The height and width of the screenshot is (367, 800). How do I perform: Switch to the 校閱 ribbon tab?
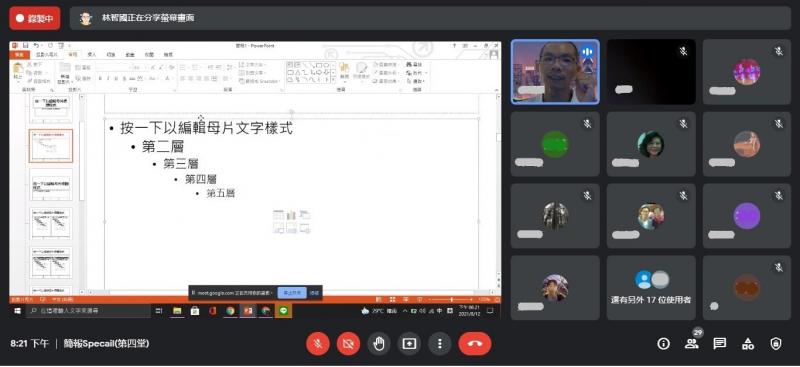click(x=148, y=54)
